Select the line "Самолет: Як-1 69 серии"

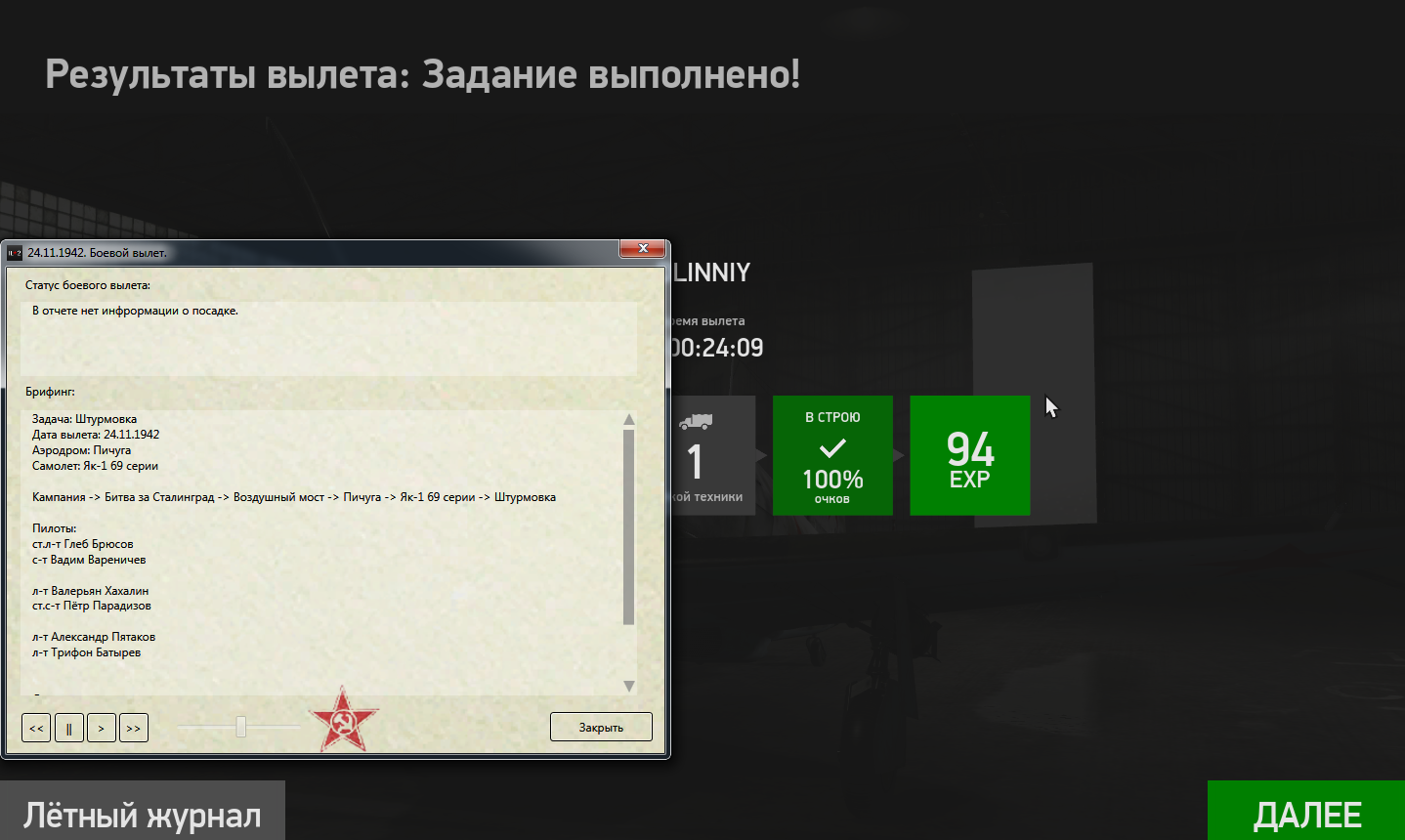(x=95, y=466)
